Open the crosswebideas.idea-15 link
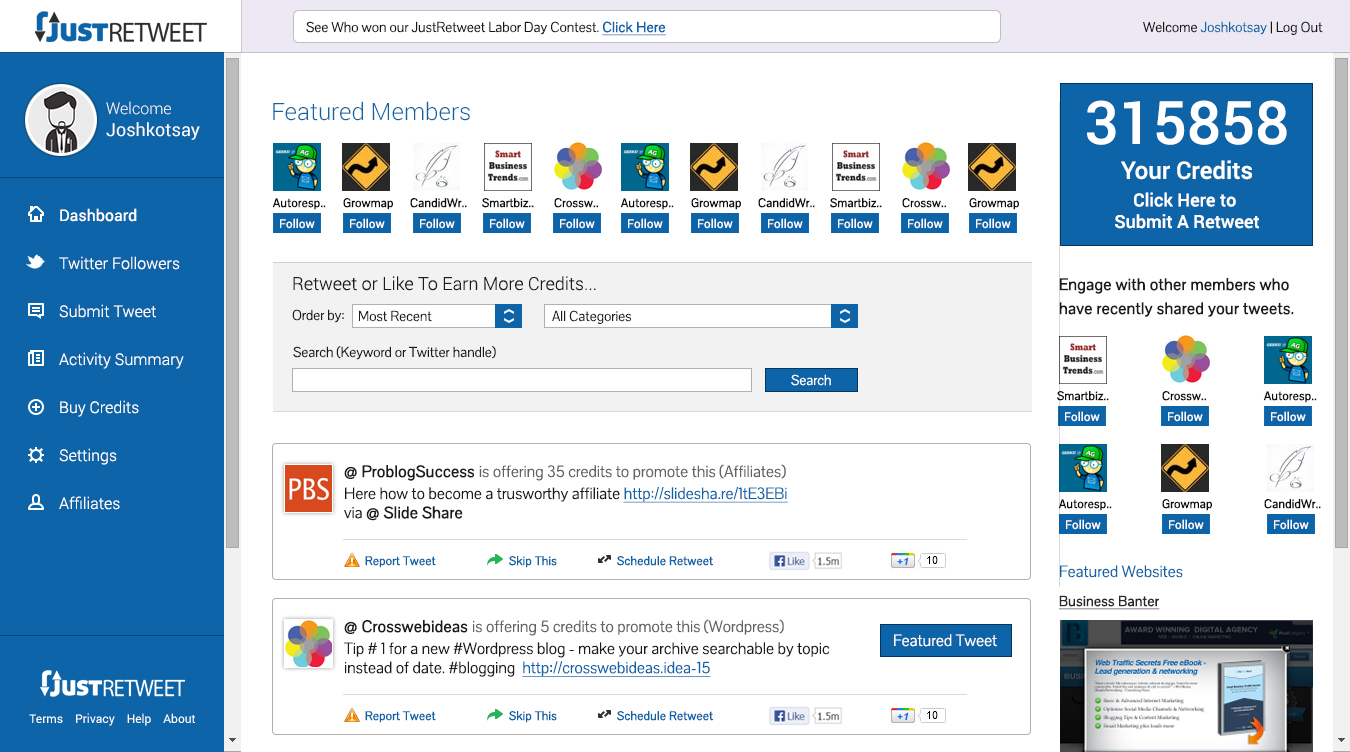 pyautogui.click(x=616, y=668)
